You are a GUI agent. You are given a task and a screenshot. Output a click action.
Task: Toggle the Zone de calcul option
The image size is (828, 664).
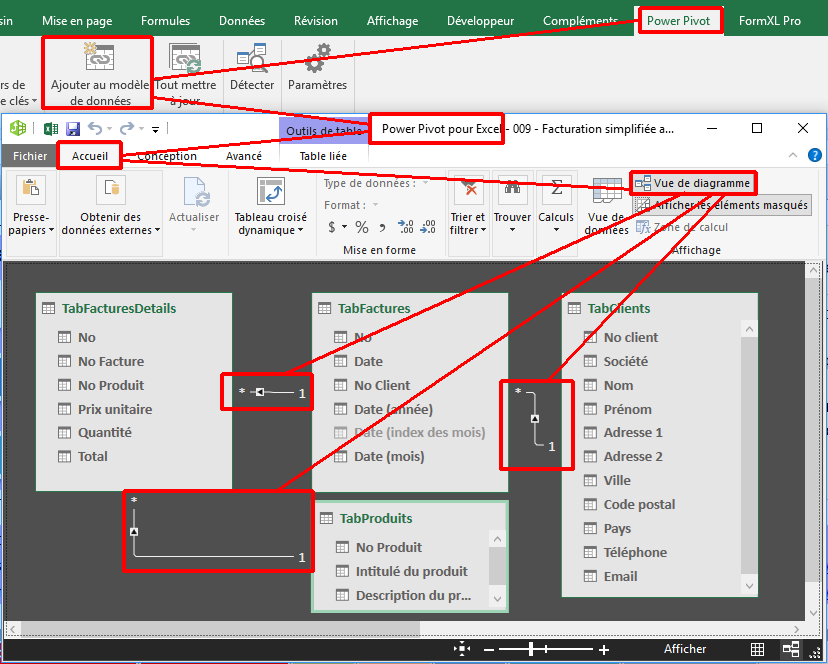point(682,227)
